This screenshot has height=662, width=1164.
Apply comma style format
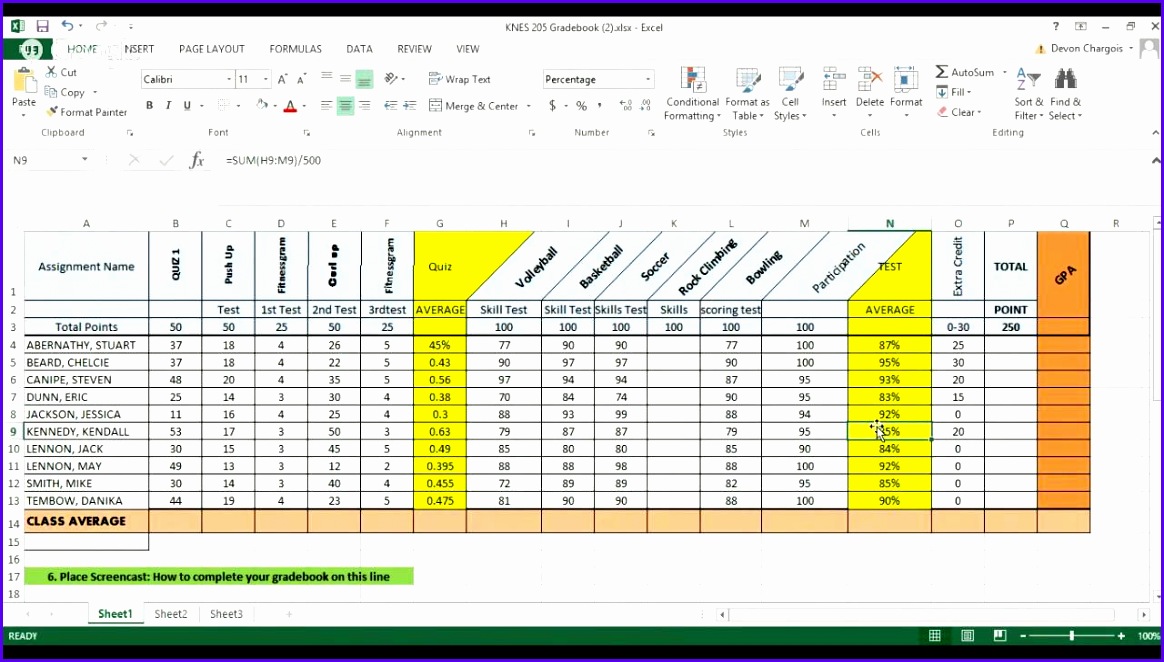tap(600, 105)
